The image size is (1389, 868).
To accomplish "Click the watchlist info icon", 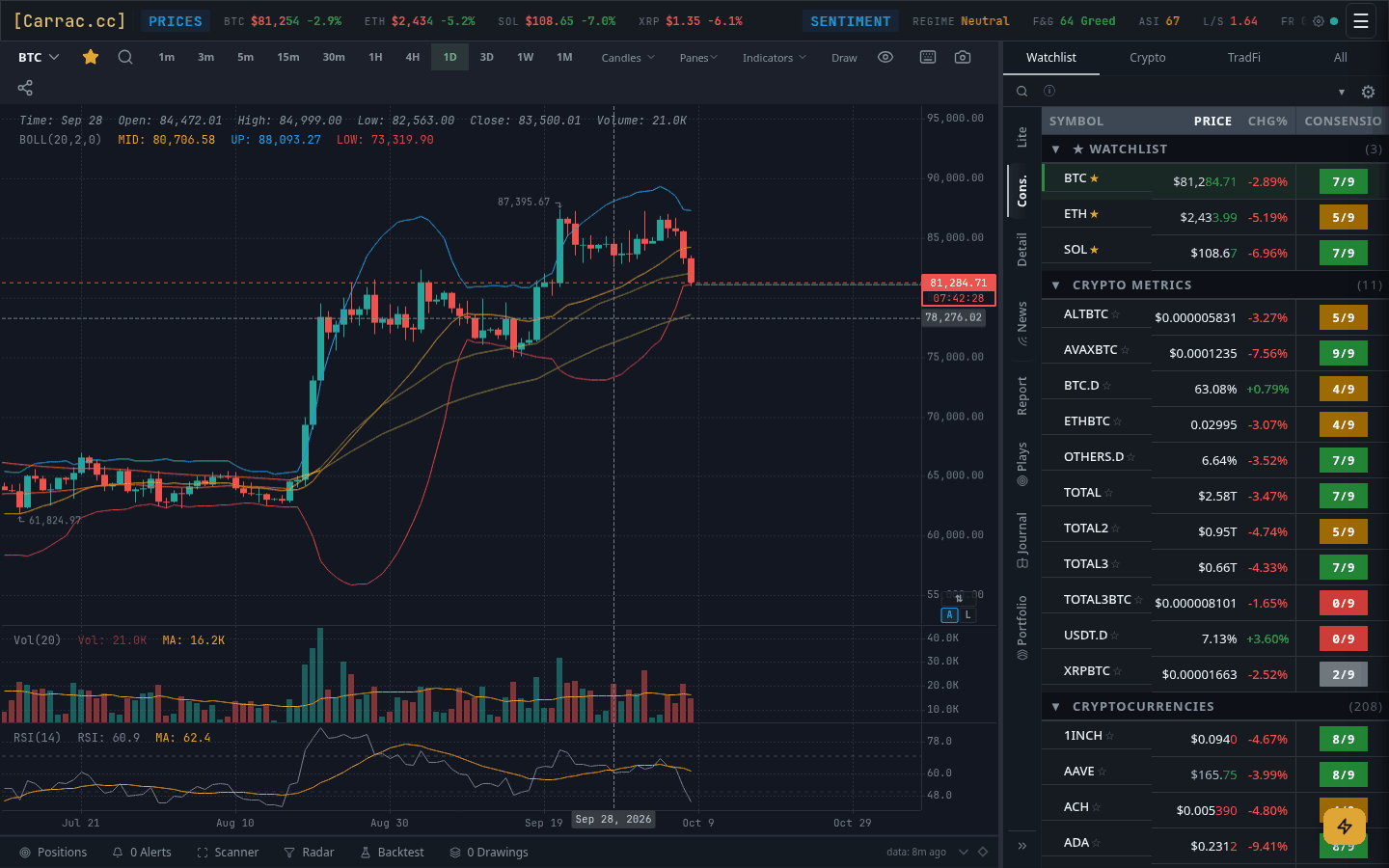I will (x=1049, y=91).
